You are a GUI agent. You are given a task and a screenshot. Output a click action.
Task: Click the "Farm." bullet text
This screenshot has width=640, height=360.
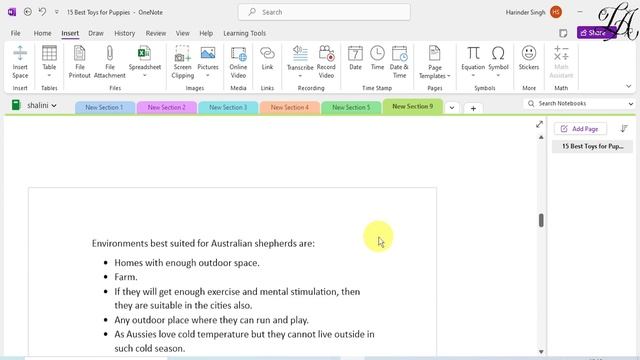[126, 277]
